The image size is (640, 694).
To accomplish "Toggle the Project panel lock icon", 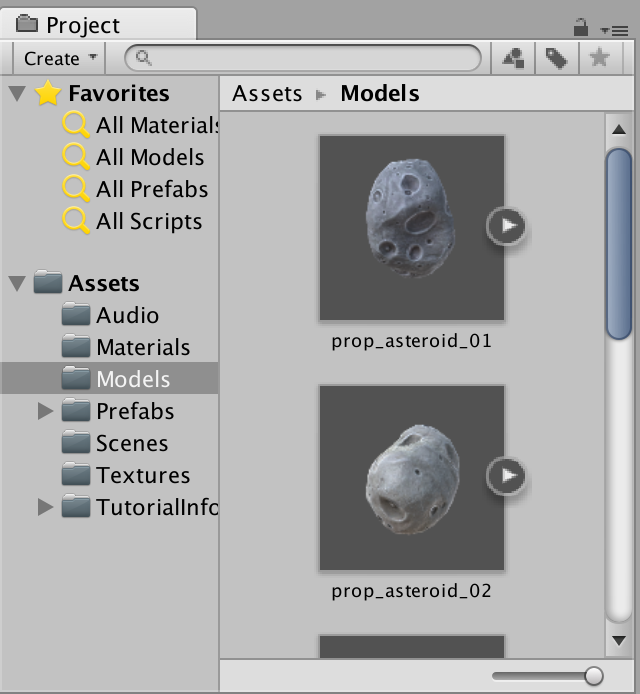I will tap(580, 27).
